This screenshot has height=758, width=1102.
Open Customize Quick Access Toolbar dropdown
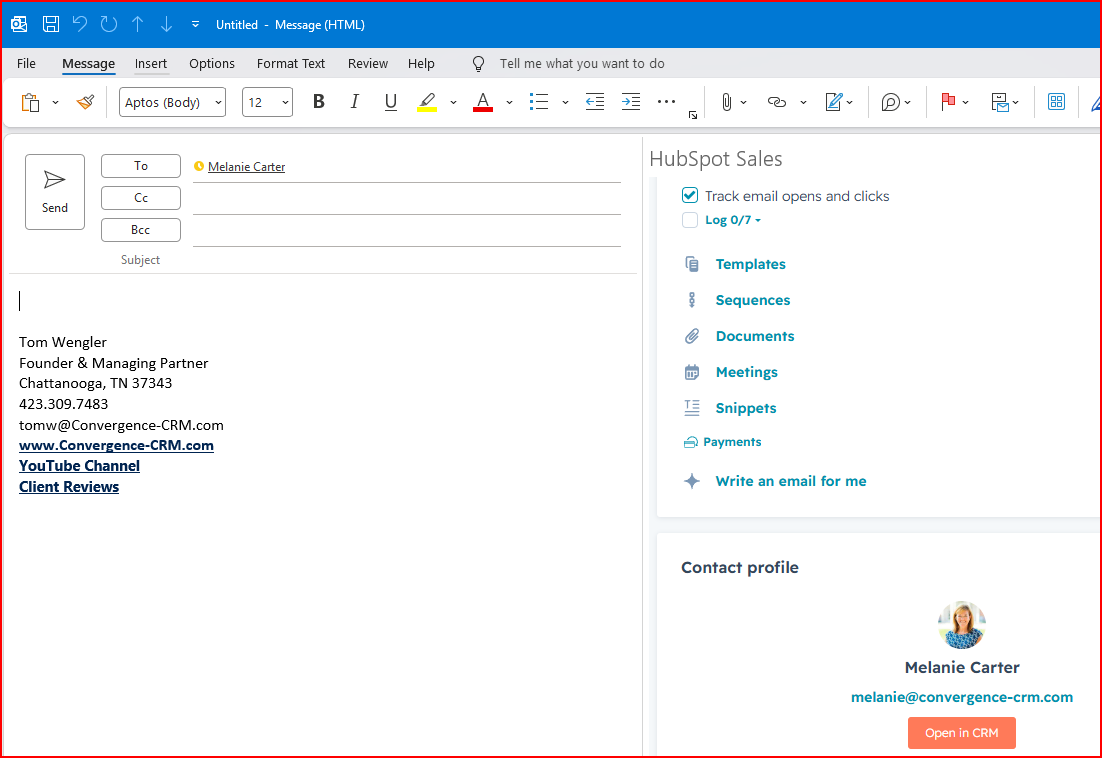click(x=195, y=24)
